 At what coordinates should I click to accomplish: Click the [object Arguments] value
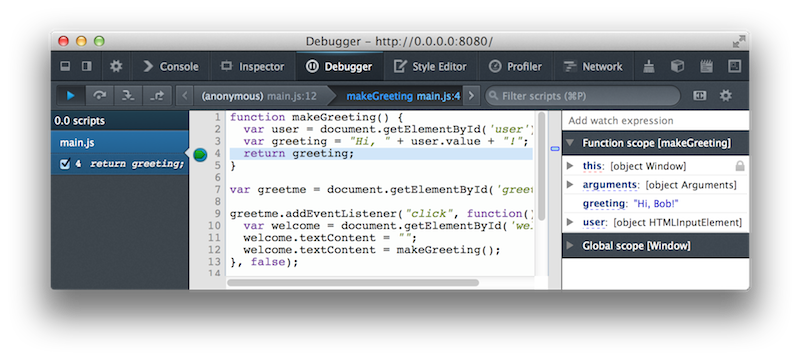(691, 185)
